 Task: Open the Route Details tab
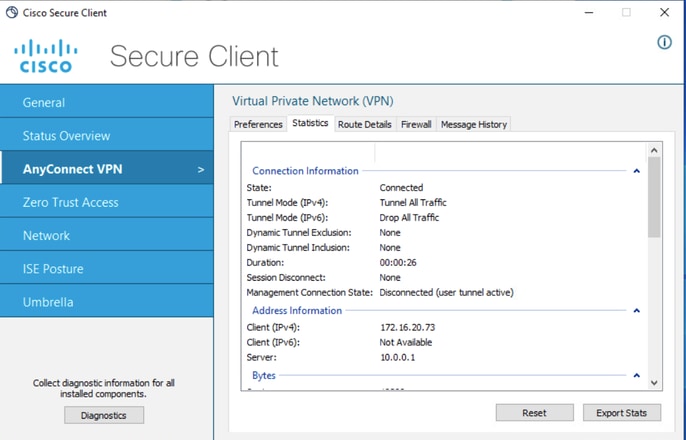click(x=365, y=124)
